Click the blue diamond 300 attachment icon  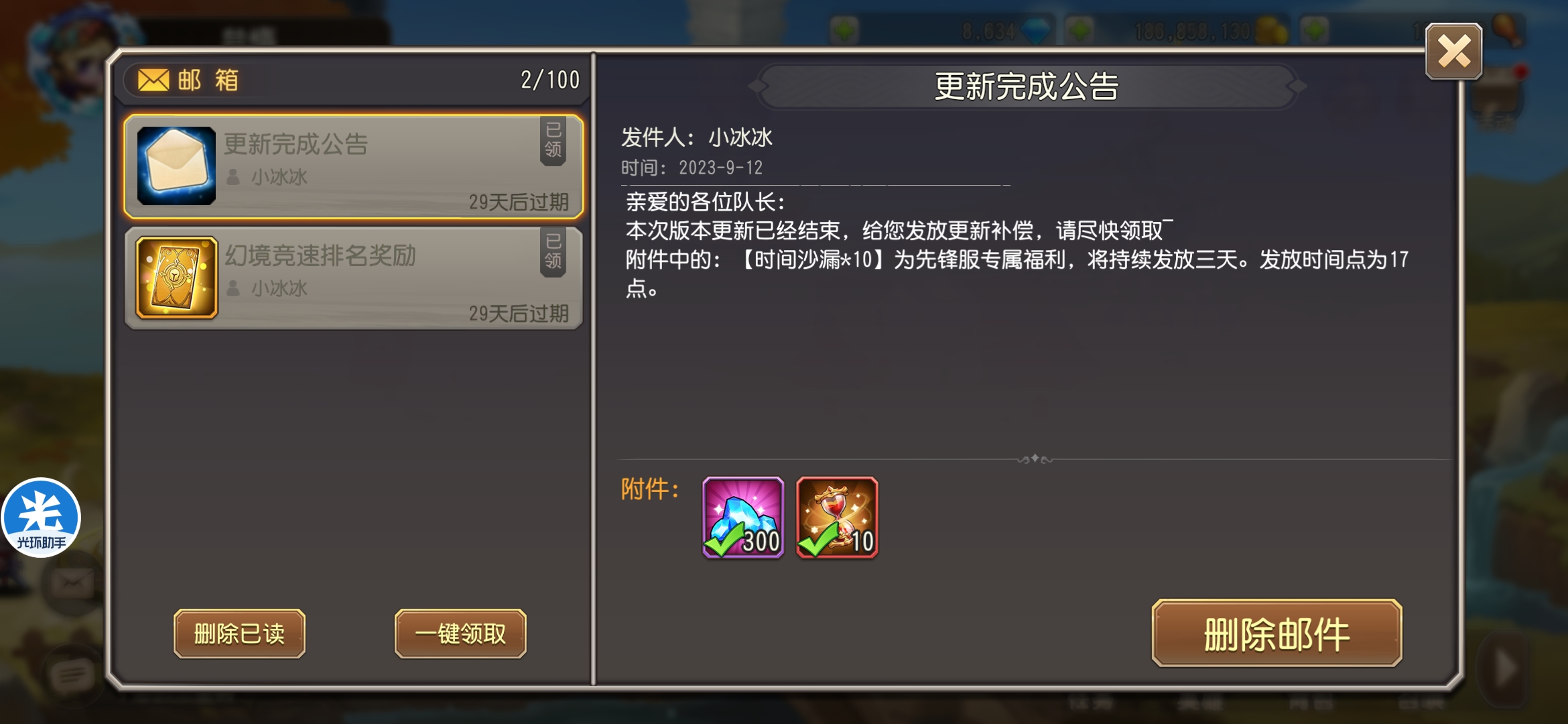click(x=742, y=517)
